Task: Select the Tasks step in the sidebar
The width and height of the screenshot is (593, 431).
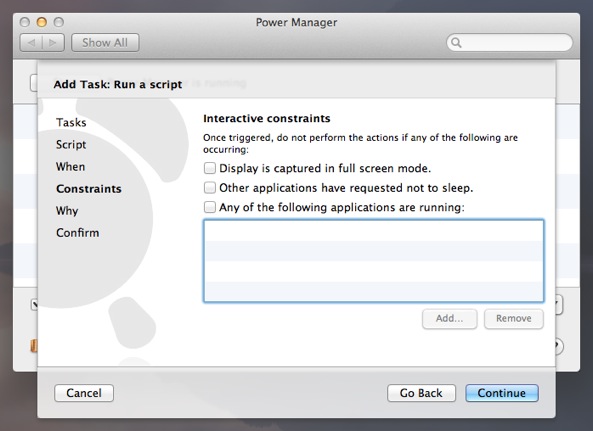Action: point(71,122)
